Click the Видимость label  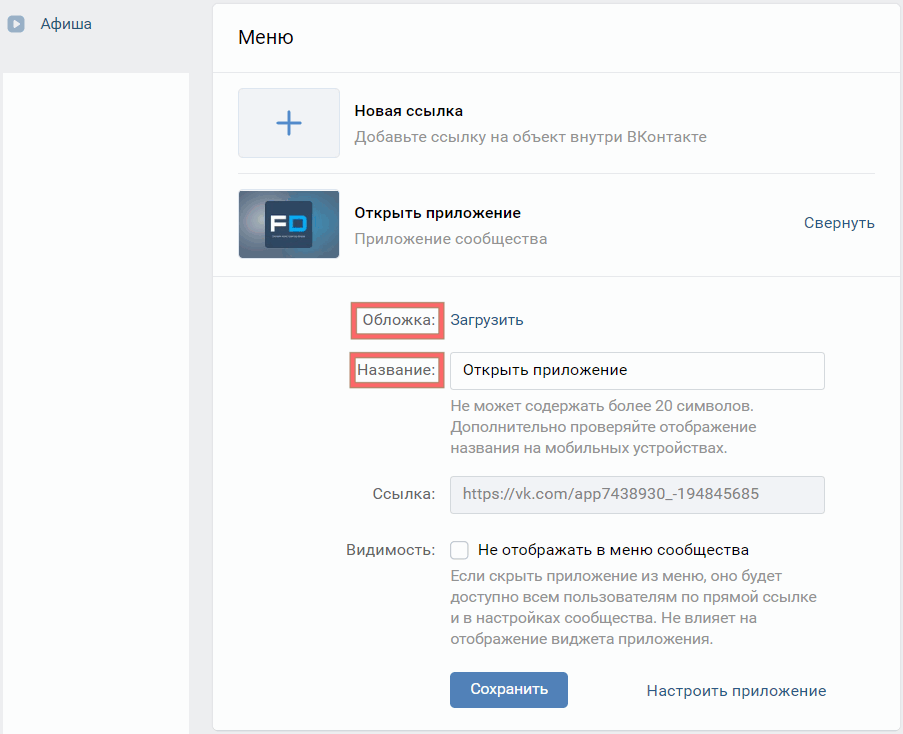point(390,550)
